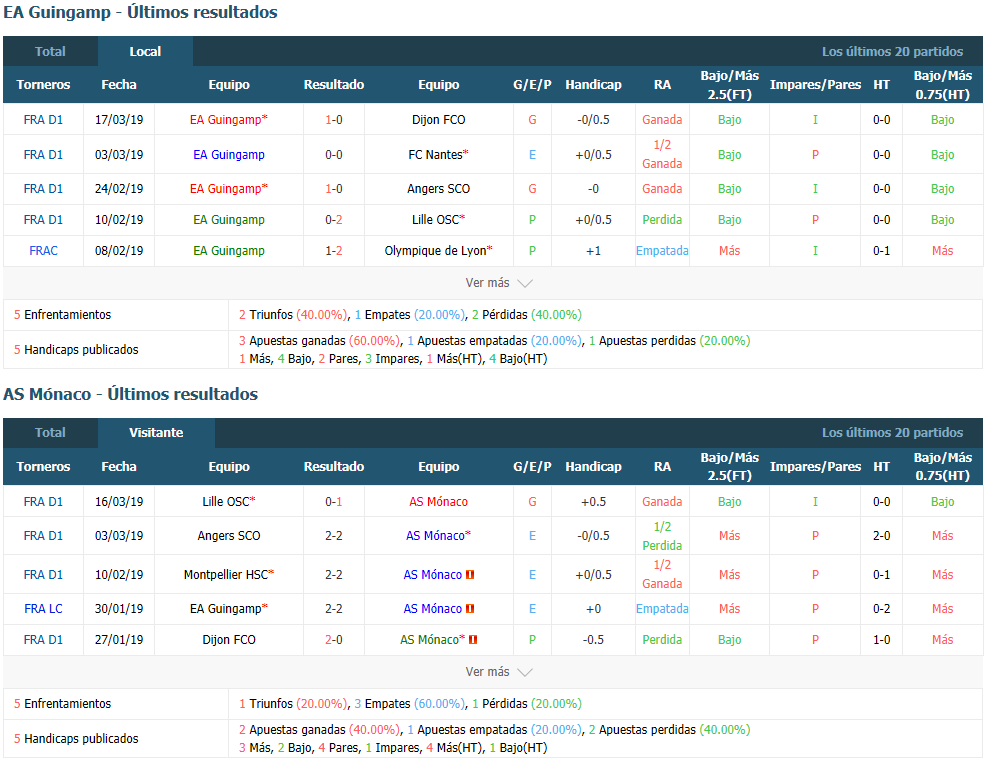
Task: Open Los últimos 20 partidos for Guingamp
Action: click(892, 52)
